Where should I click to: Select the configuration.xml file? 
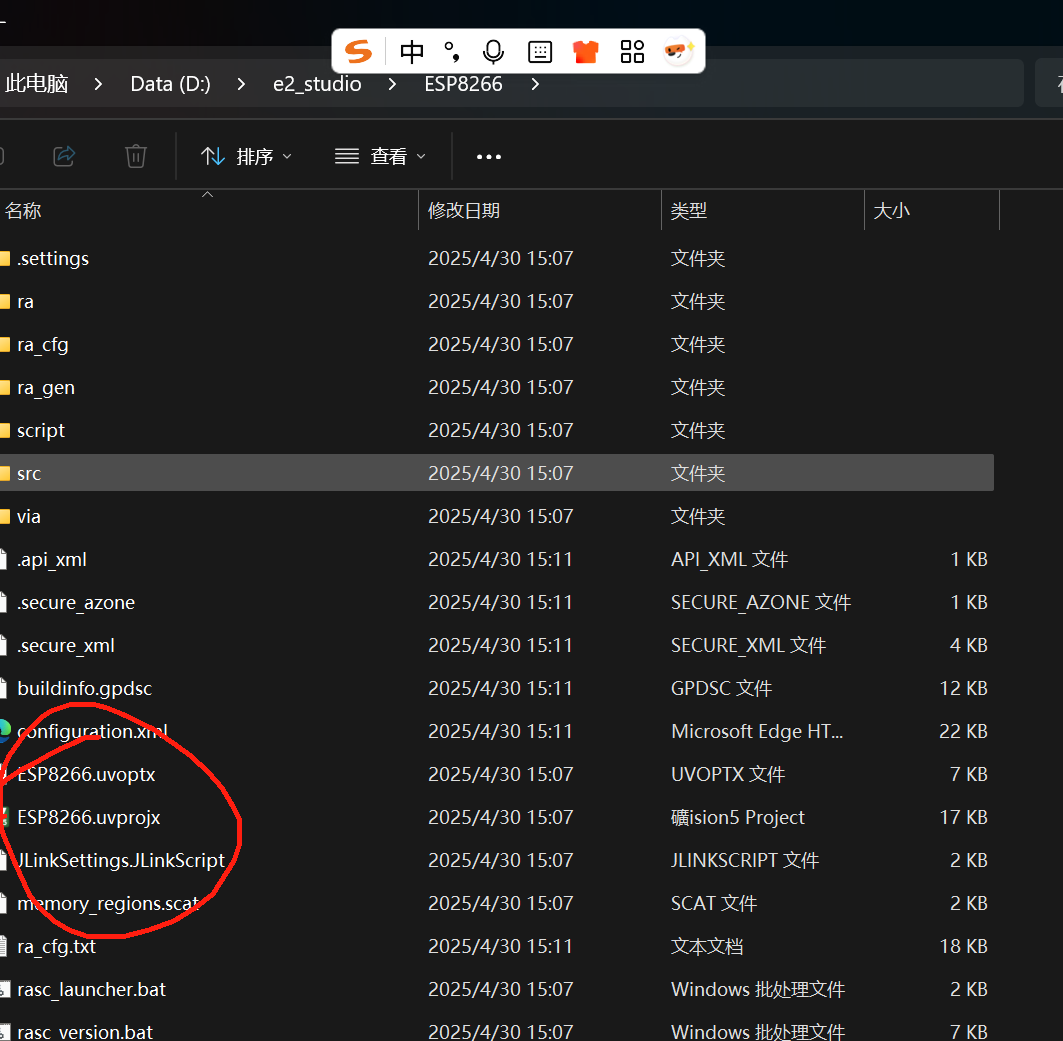point(92,731)
